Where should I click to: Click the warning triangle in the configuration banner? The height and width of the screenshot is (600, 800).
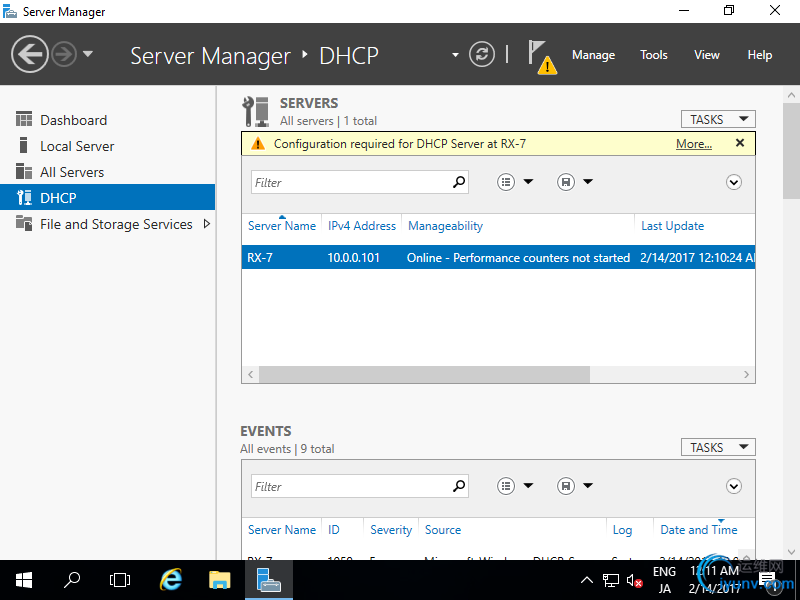tap(258, 144)
